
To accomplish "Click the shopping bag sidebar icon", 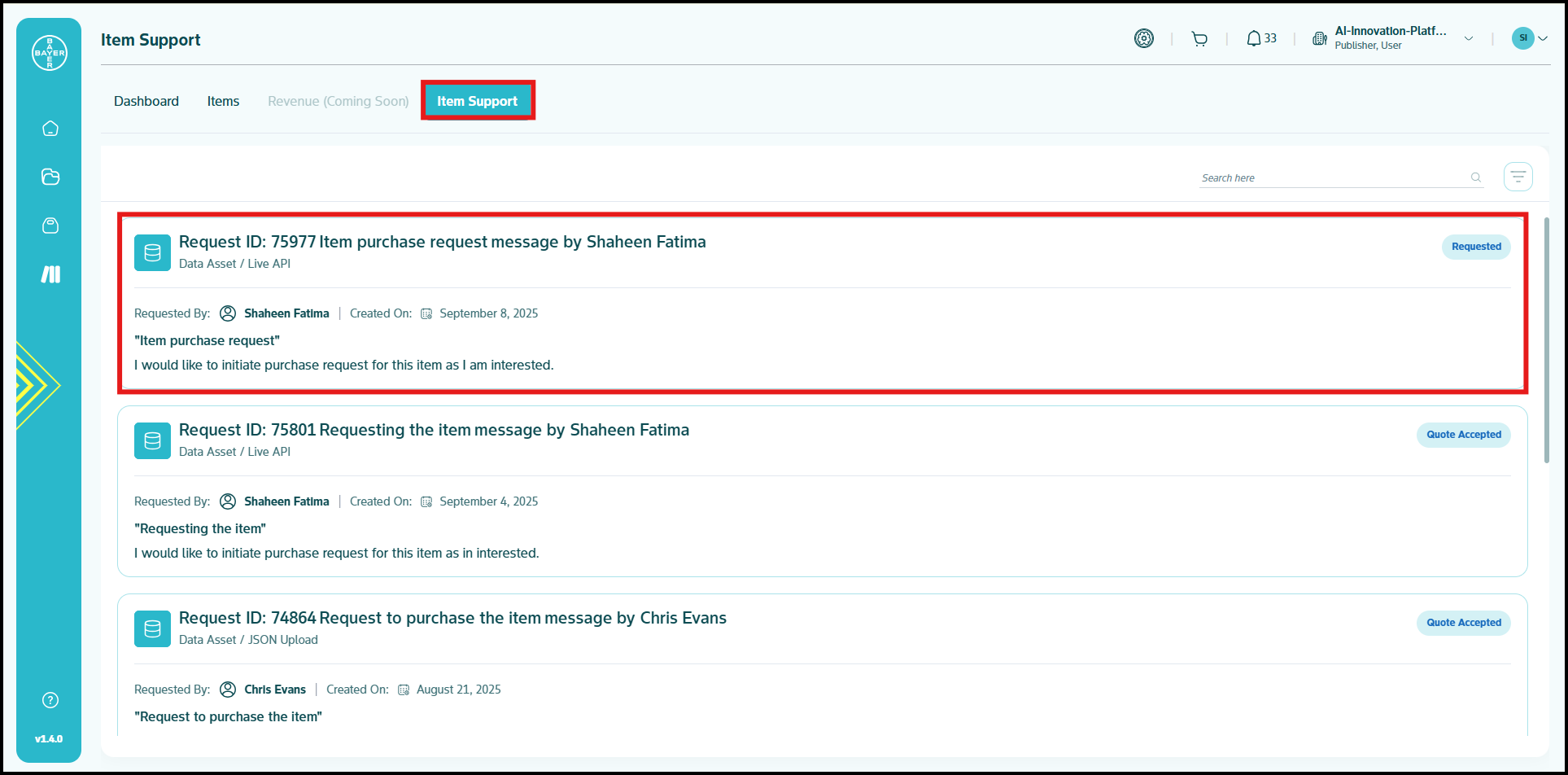I will coord(50,225).
